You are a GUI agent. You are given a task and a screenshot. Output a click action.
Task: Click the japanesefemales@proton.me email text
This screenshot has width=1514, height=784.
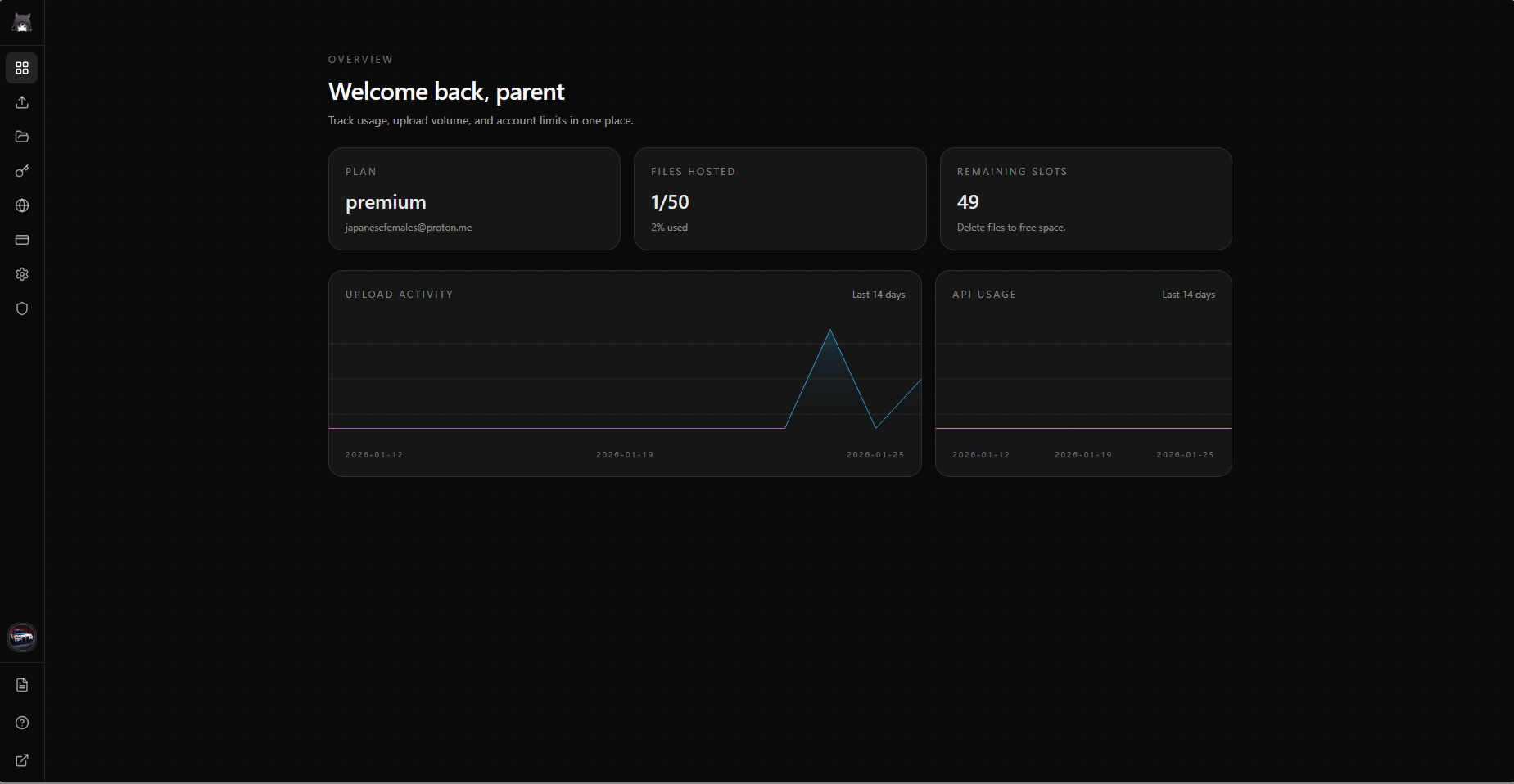coord(409,228)
